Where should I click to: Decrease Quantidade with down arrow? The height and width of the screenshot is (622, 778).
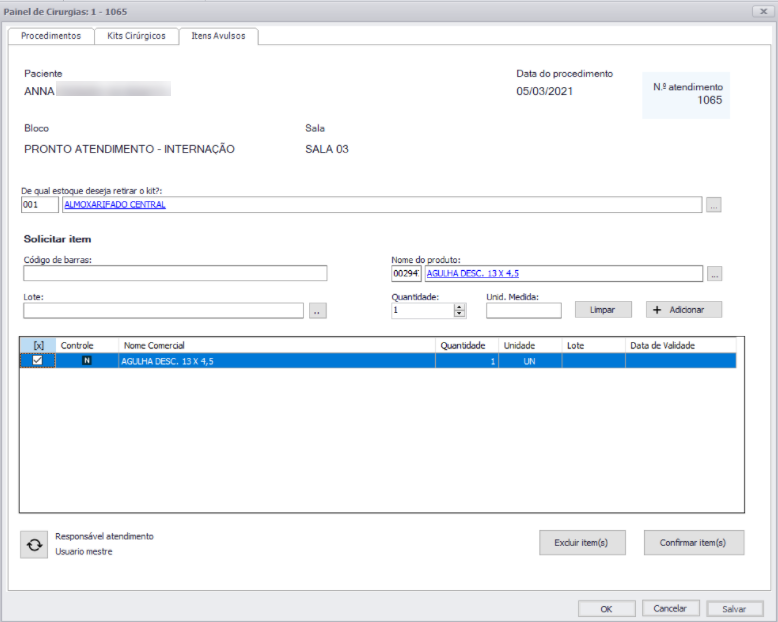point(459,314)
